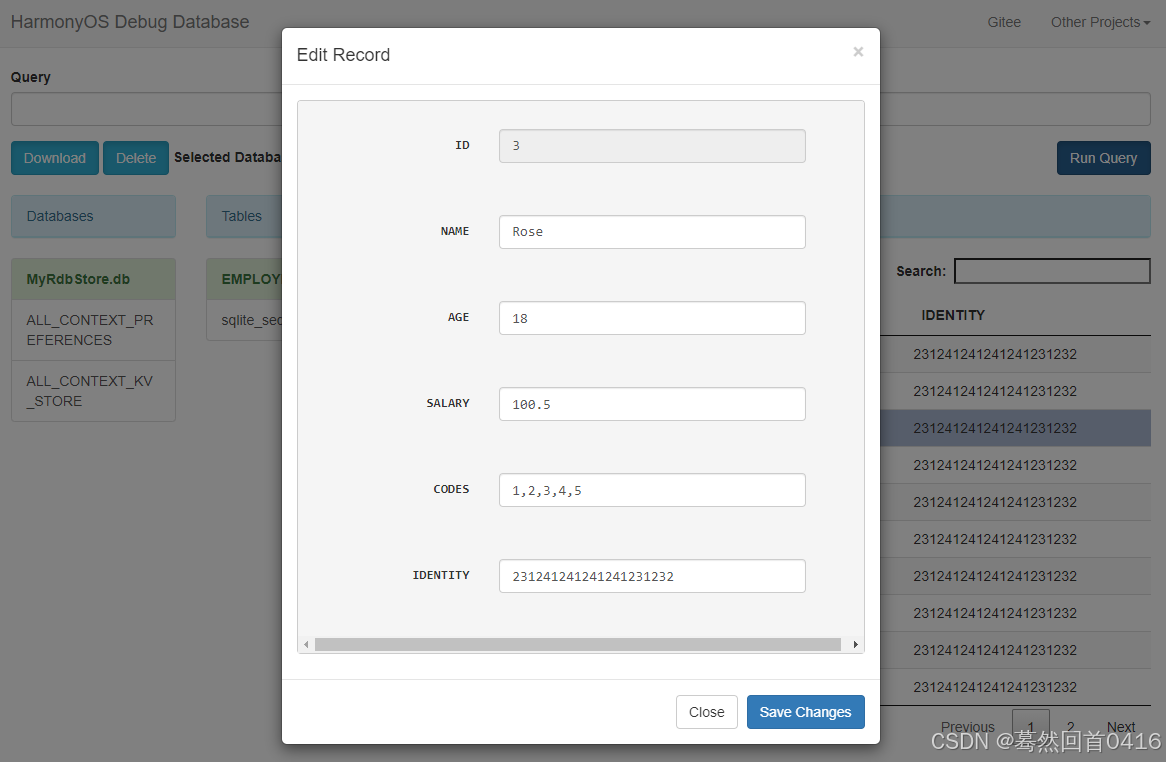Open the Other Projects dropdown
The width and height of the screenshot is (1166, 762).
click(x=1100, y=22)
